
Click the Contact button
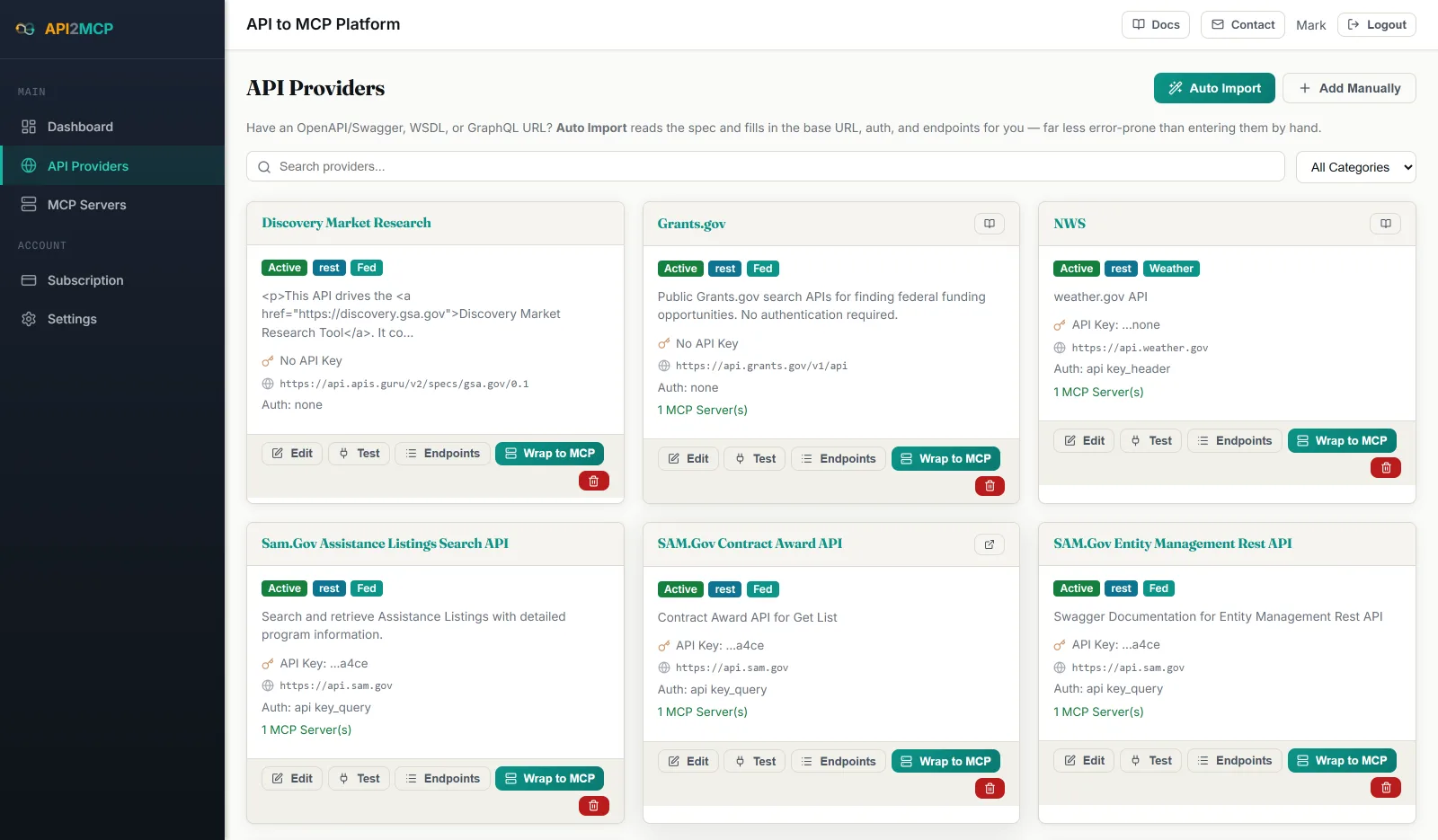point(1243,25)
